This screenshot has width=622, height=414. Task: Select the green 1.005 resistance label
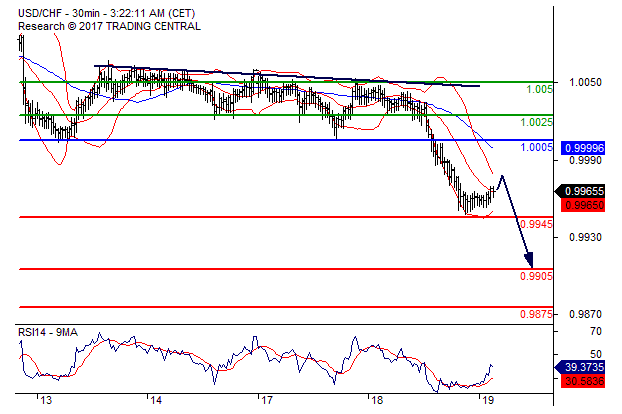539,89
